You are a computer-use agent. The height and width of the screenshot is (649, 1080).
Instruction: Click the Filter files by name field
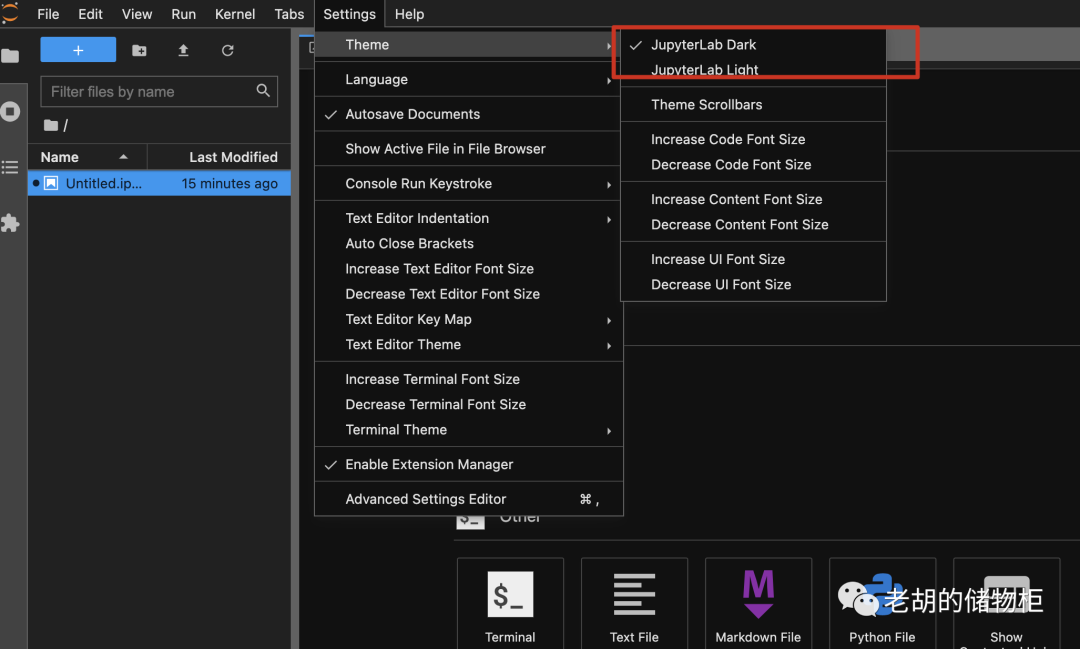159,92
